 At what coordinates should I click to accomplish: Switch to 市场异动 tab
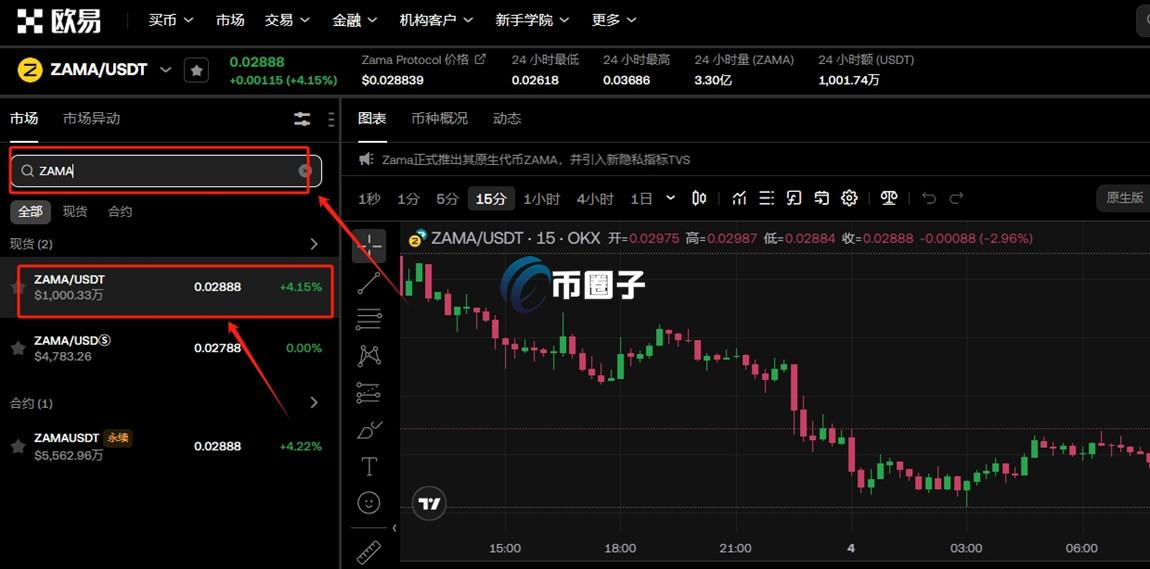click(91, 119)
